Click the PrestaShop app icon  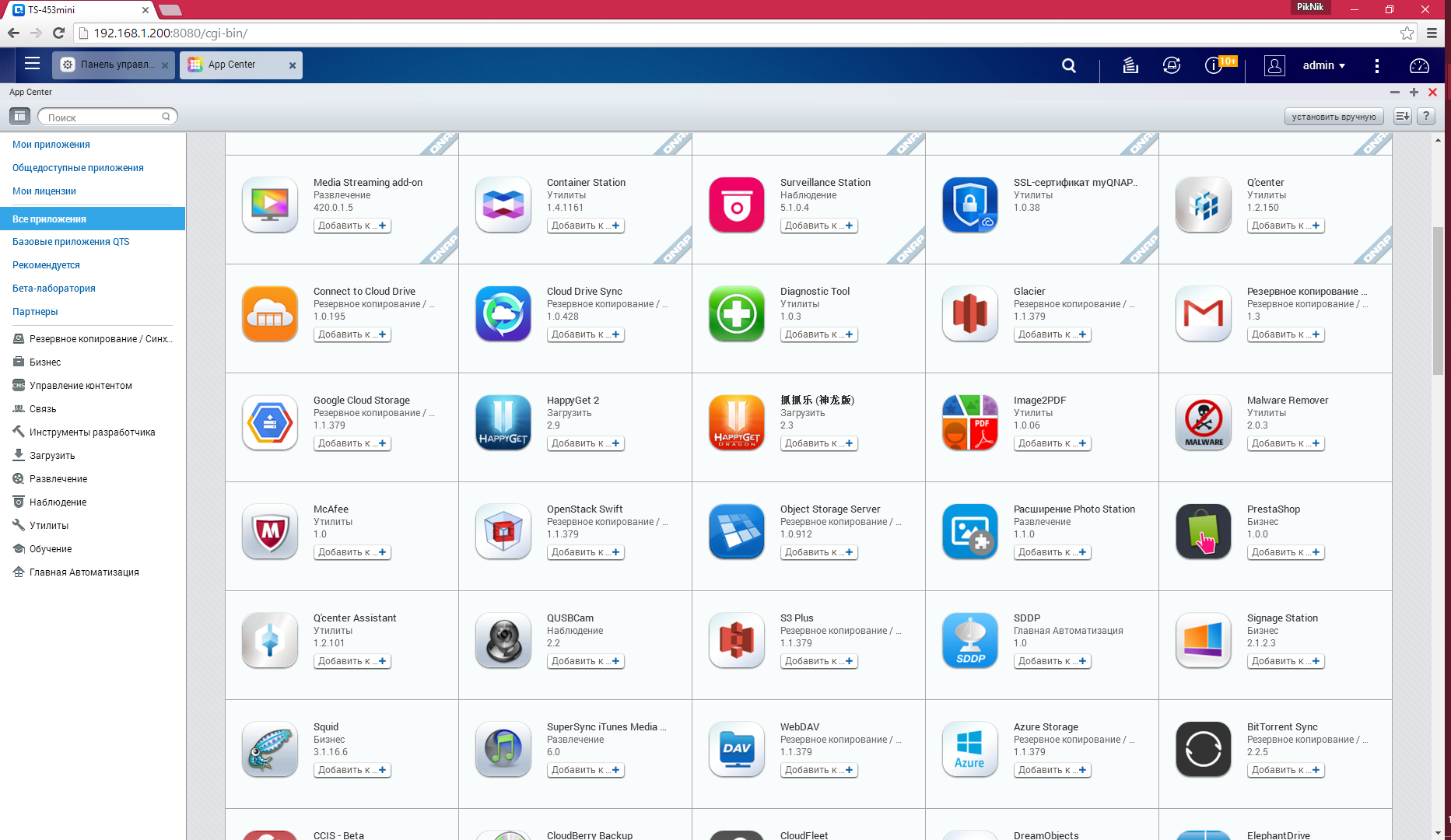click(x=1204, y=531)
